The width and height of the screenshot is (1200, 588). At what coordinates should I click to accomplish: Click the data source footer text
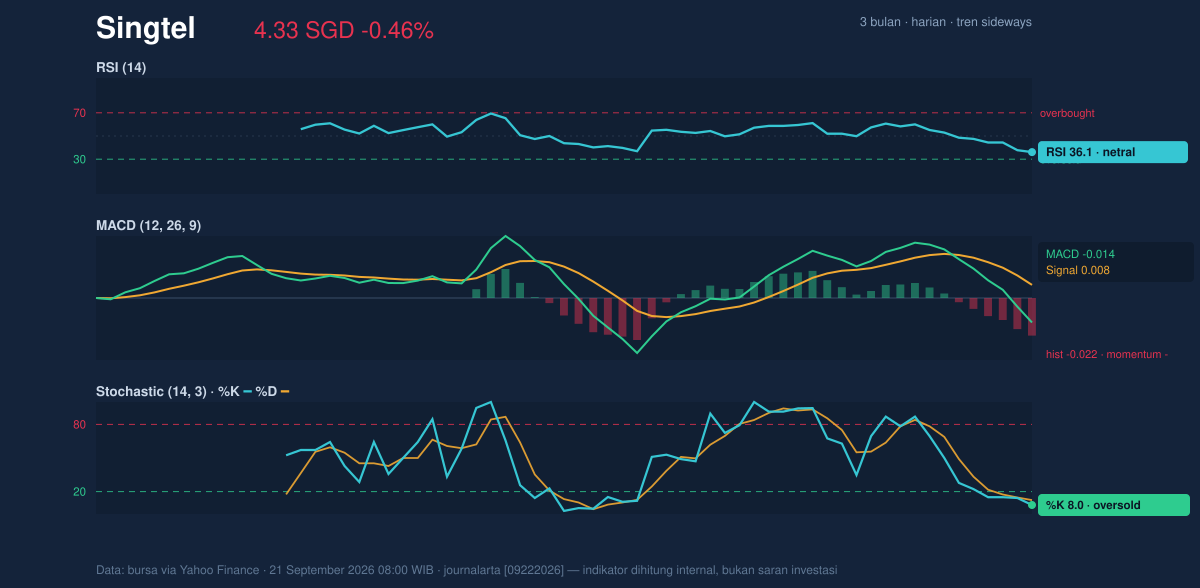pyautogui.click(x=466, y=570)
